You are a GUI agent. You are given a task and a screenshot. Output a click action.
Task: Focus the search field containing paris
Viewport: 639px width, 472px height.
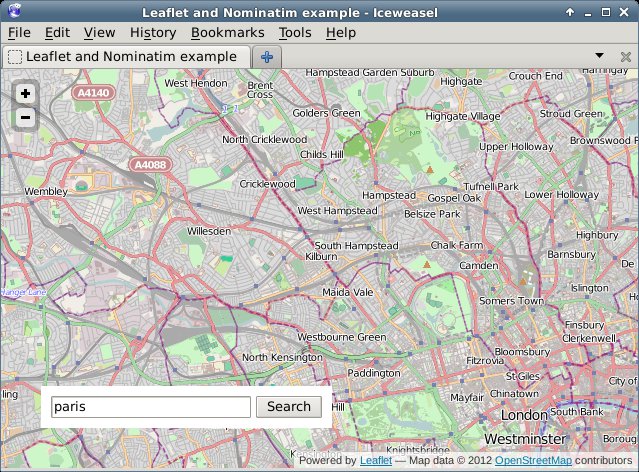150,407
